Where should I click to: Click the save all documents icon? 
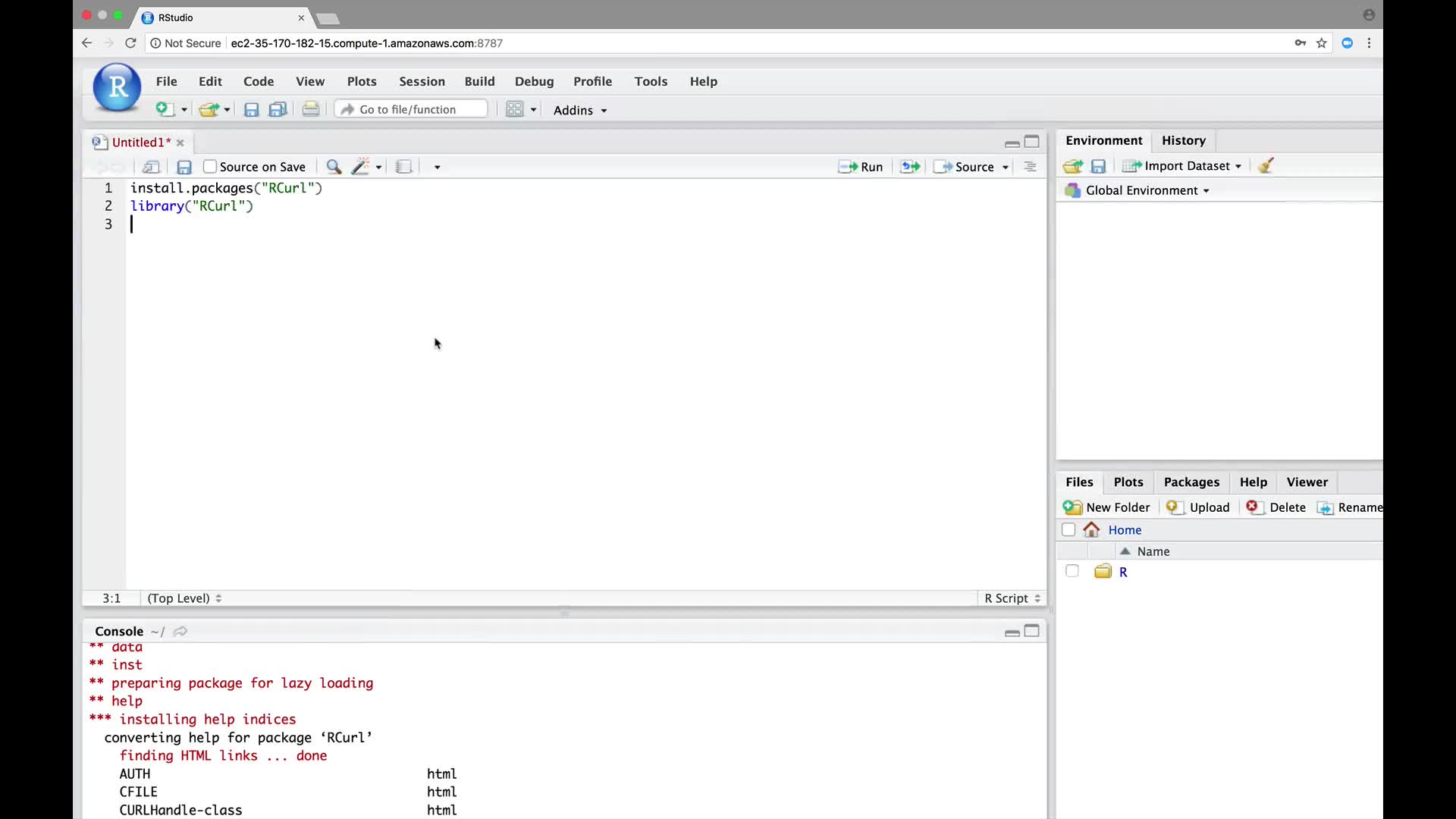click(278, 110)
